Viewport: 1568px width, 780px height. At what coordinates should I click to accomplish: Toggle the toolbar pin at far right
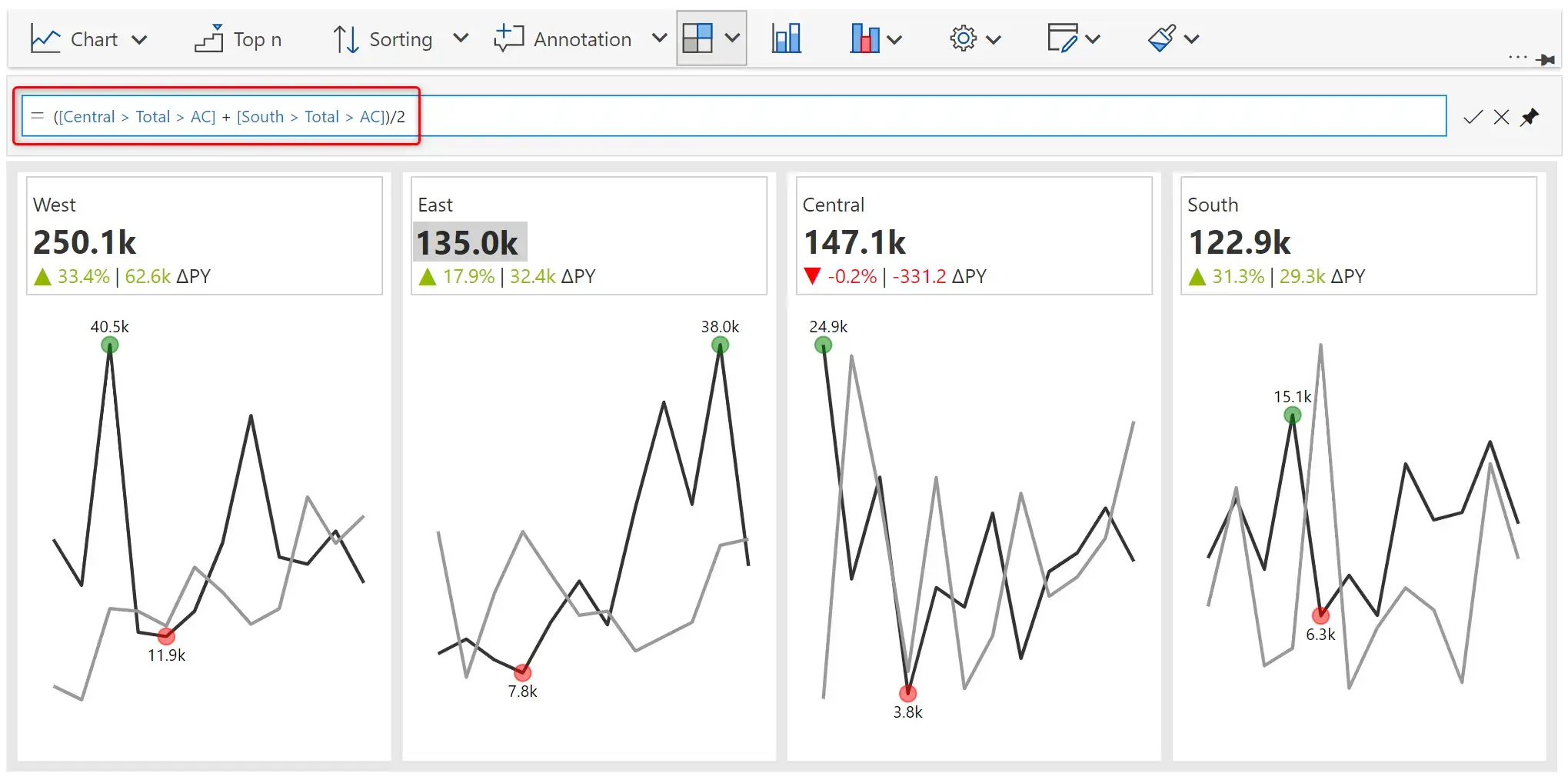point(1545,59)
